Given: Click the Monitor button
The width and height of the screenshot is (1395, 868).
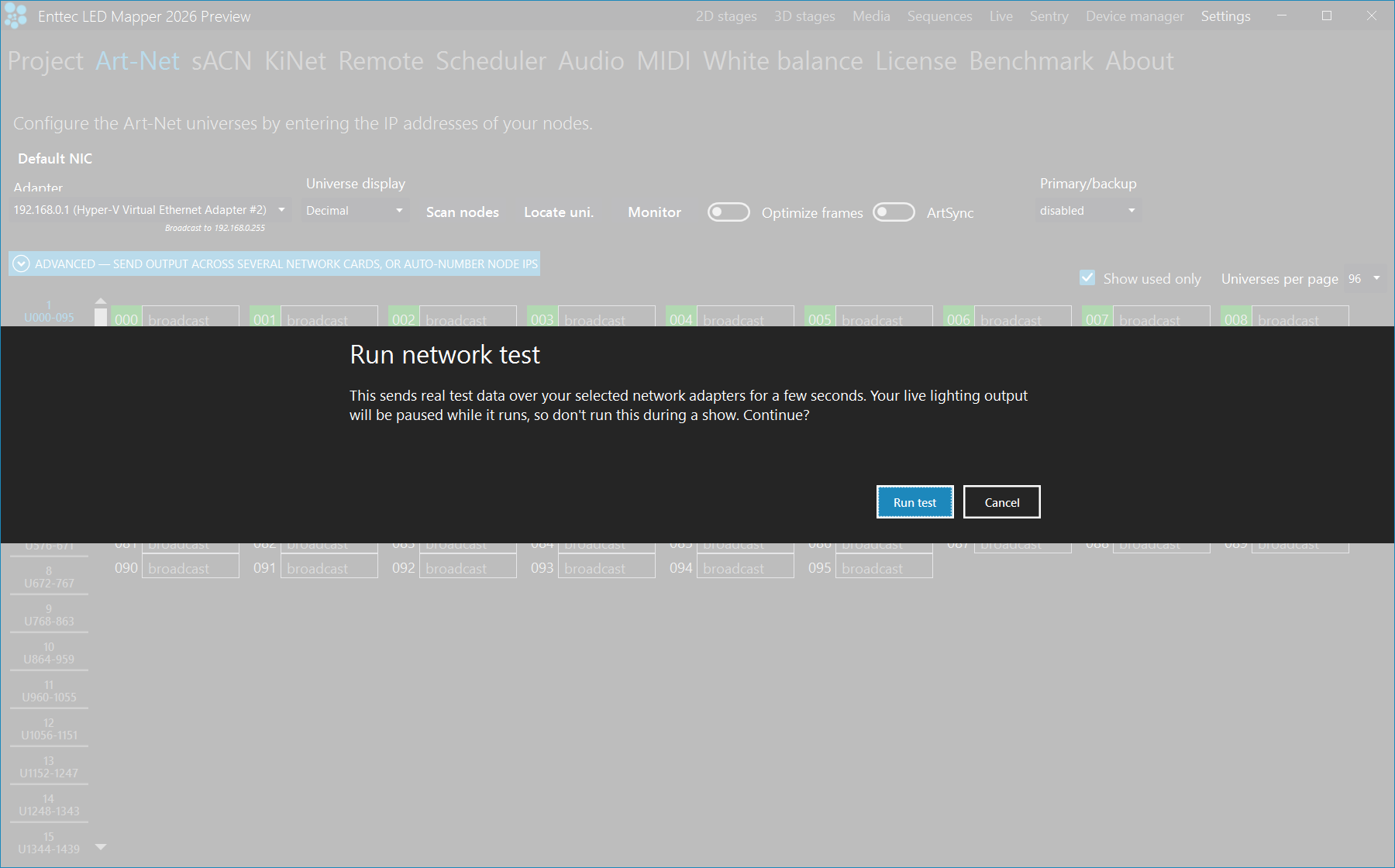Looking at the screenshot, I should click(655, 212).
